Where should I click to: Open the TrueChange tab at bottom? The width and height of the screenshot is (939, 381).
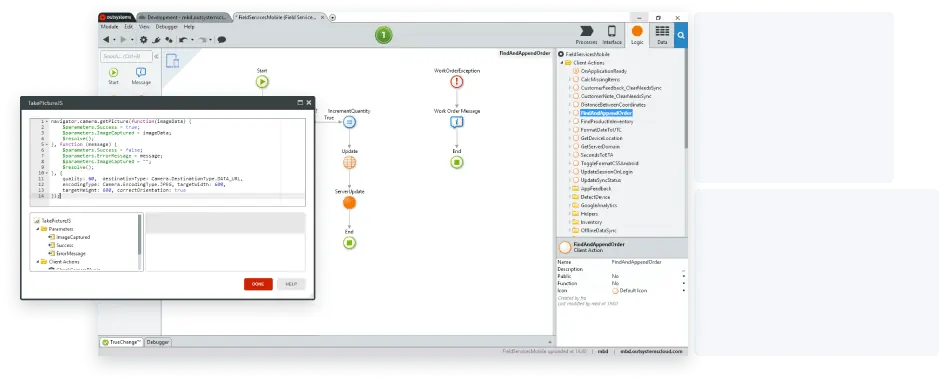122,342
